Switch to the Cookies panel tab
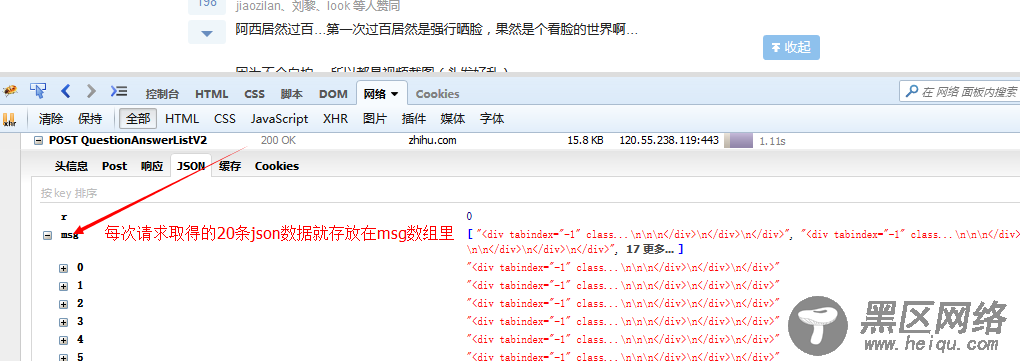 437,94
